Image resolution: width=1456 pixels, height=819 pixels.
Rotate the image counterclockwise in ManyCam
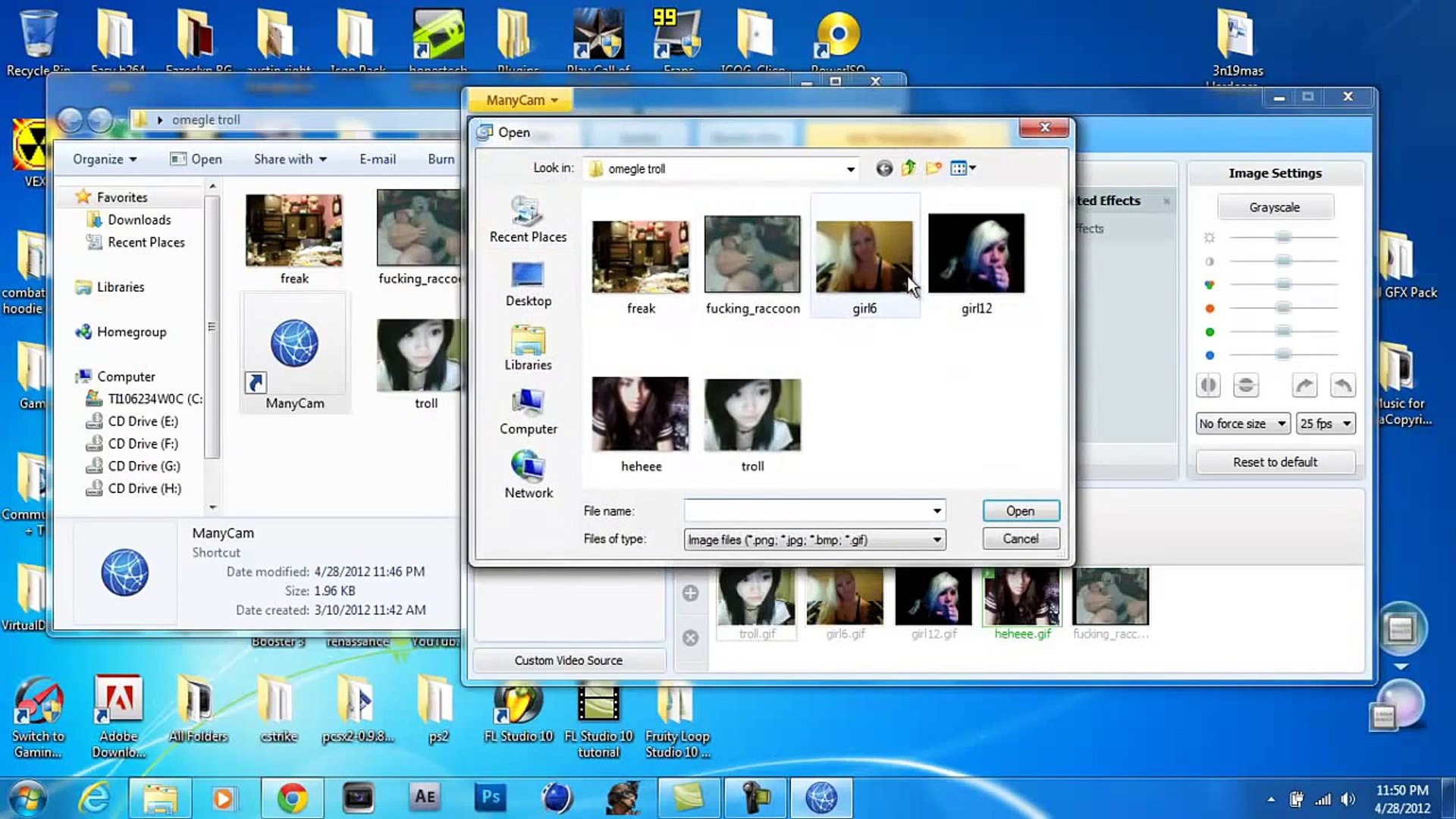tap(1342, 385)
